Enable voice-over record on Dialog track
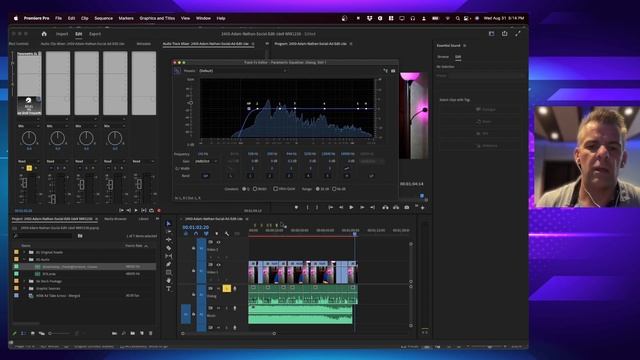The image size is (640, 360). (x=235, y=289)
